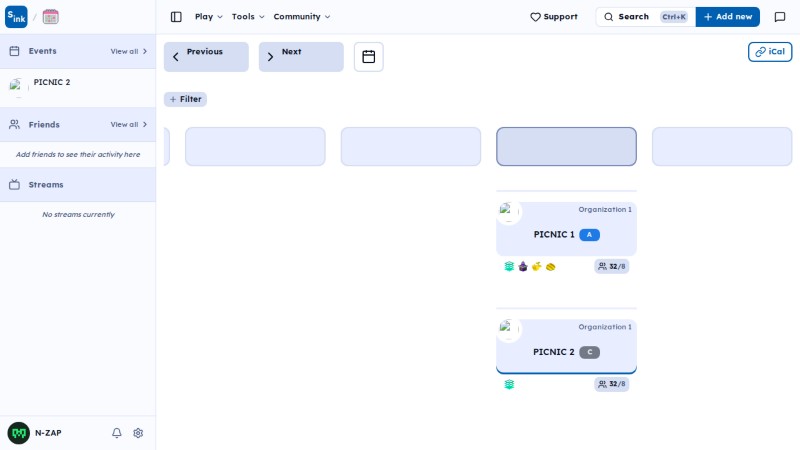View all Events
Viewport: 800px width, 450px height.
(x=129, y=51)
